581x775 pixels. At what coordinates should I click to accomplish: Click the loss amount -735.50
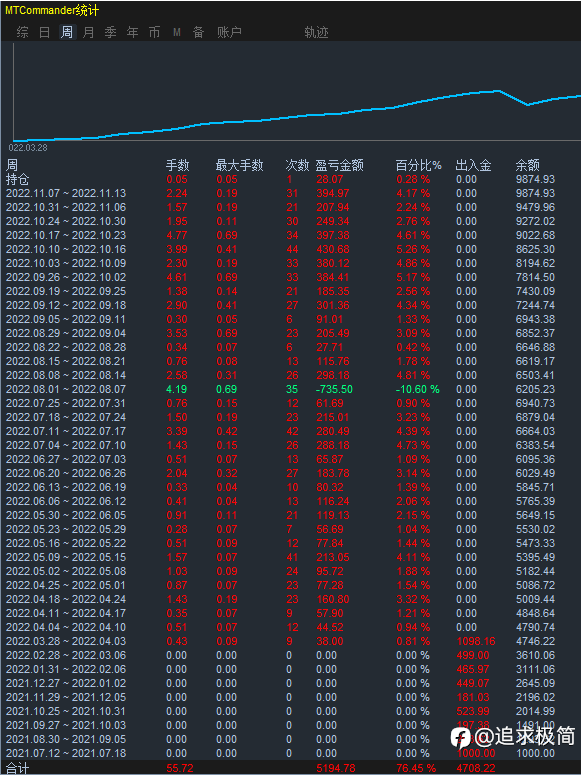pyautogui.click(x=334, y=389)
